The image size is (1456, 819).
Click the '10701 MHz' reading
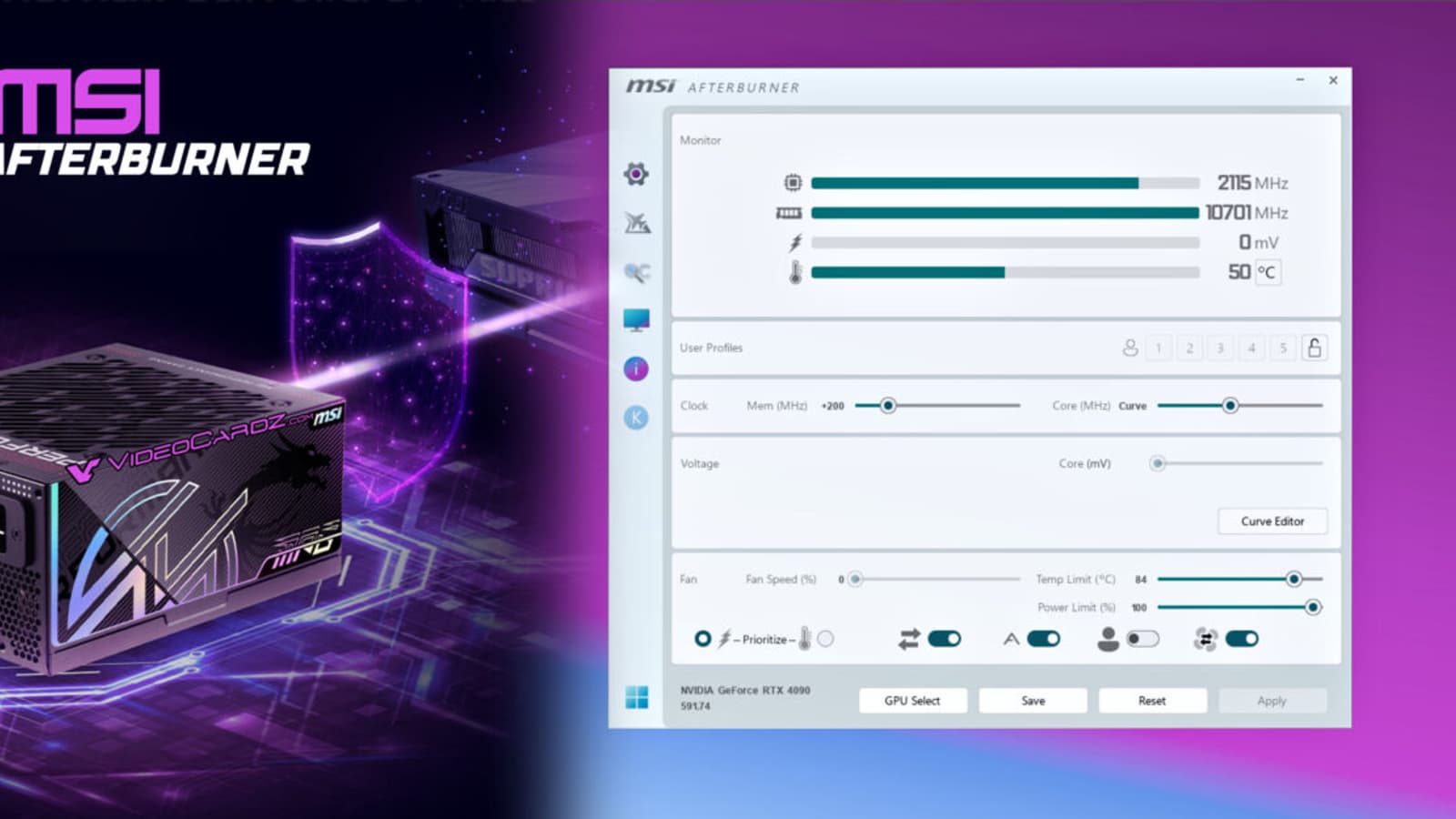pos(1247,213)
